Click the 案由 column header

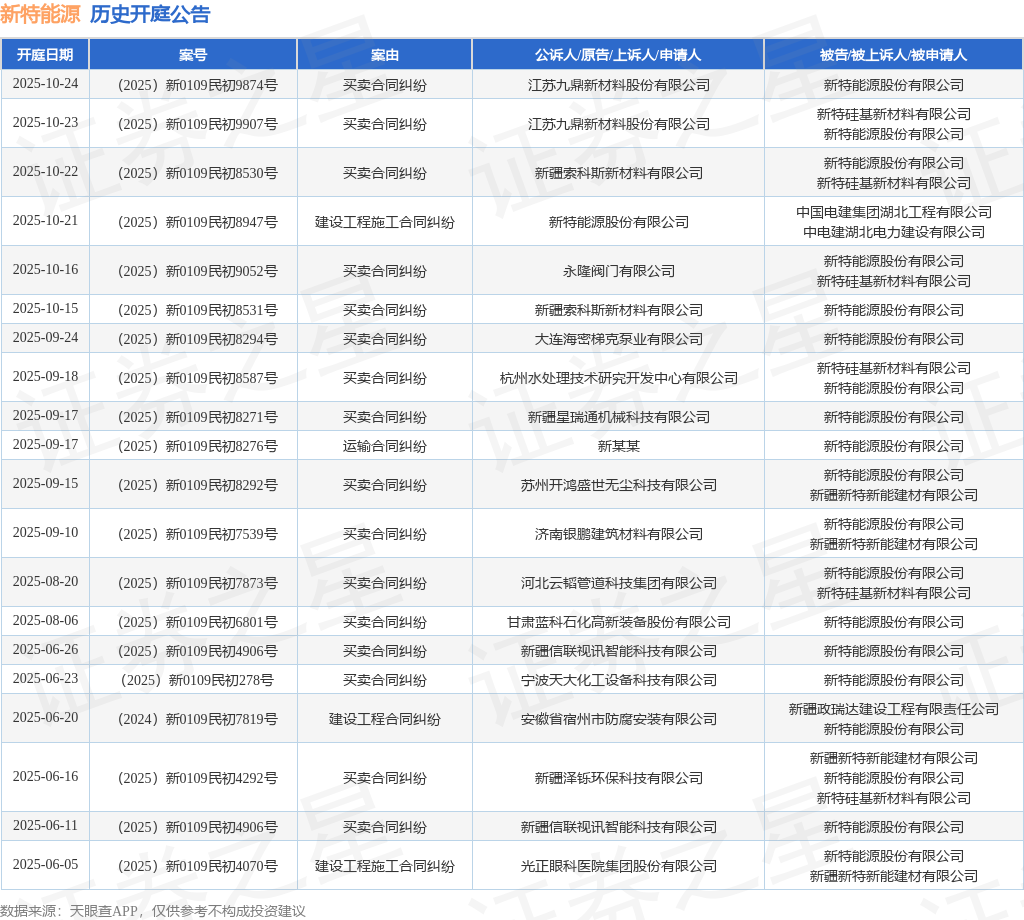(x=385, y=55)
